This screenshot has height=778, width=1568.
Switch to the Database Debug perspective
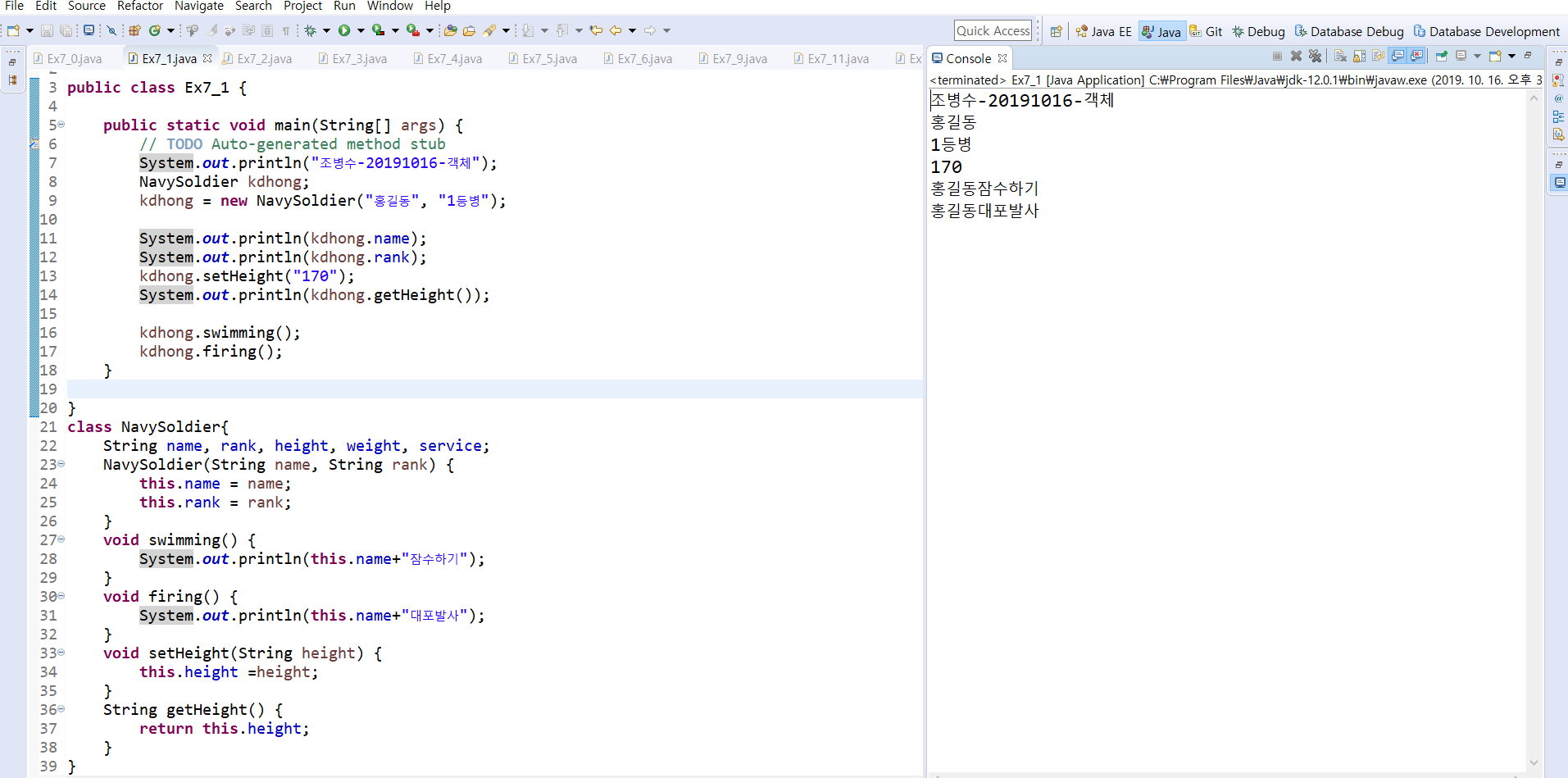coord(1349,31)
